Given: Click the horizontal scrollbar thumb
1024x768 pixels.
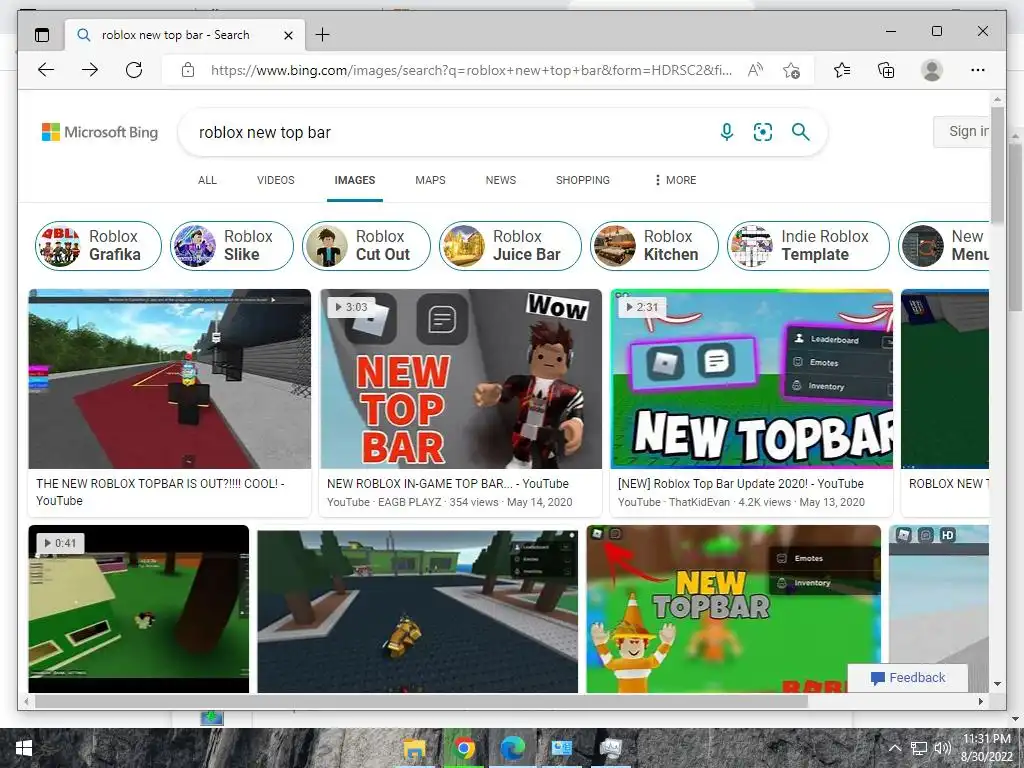Looking at the screenshot, I should pyautogui.click(x=421, y=701).
